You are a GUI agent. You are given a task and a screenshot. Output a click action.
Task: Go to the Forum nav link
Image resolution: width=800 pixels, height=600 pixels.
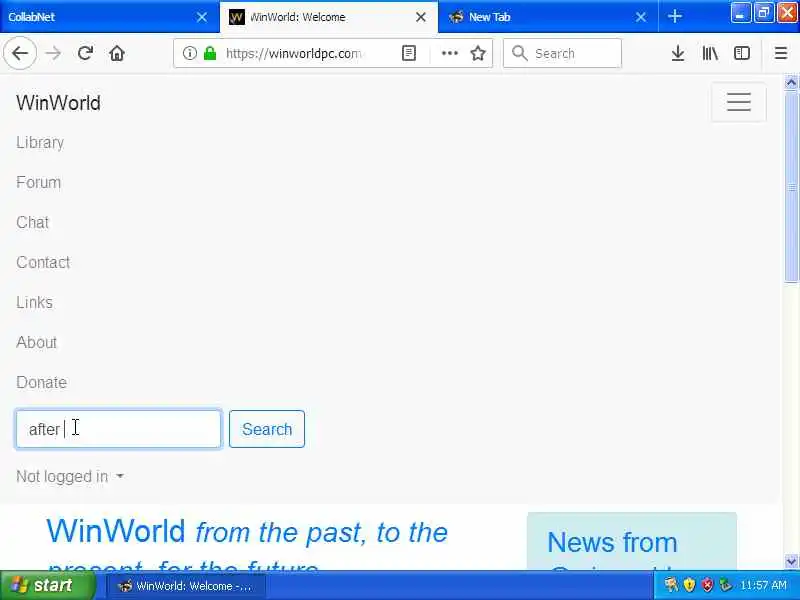point(38,182)
